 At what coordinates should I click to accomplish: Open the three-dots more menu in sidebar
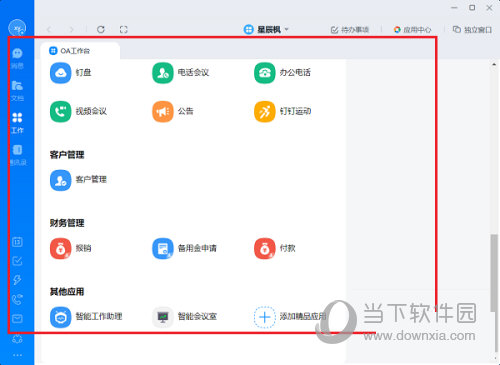[x=17, y=355]
